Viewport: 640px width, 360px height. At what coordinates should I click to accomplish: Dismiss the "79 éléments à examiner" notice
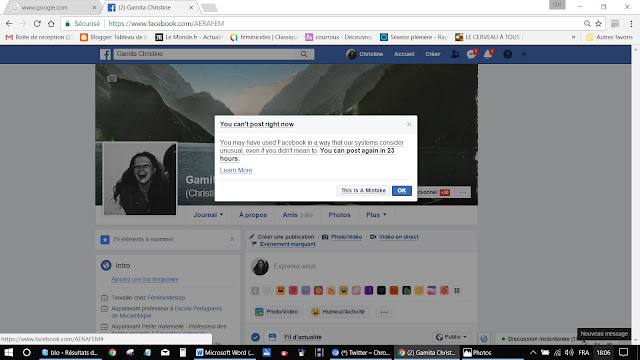point(232,239)
